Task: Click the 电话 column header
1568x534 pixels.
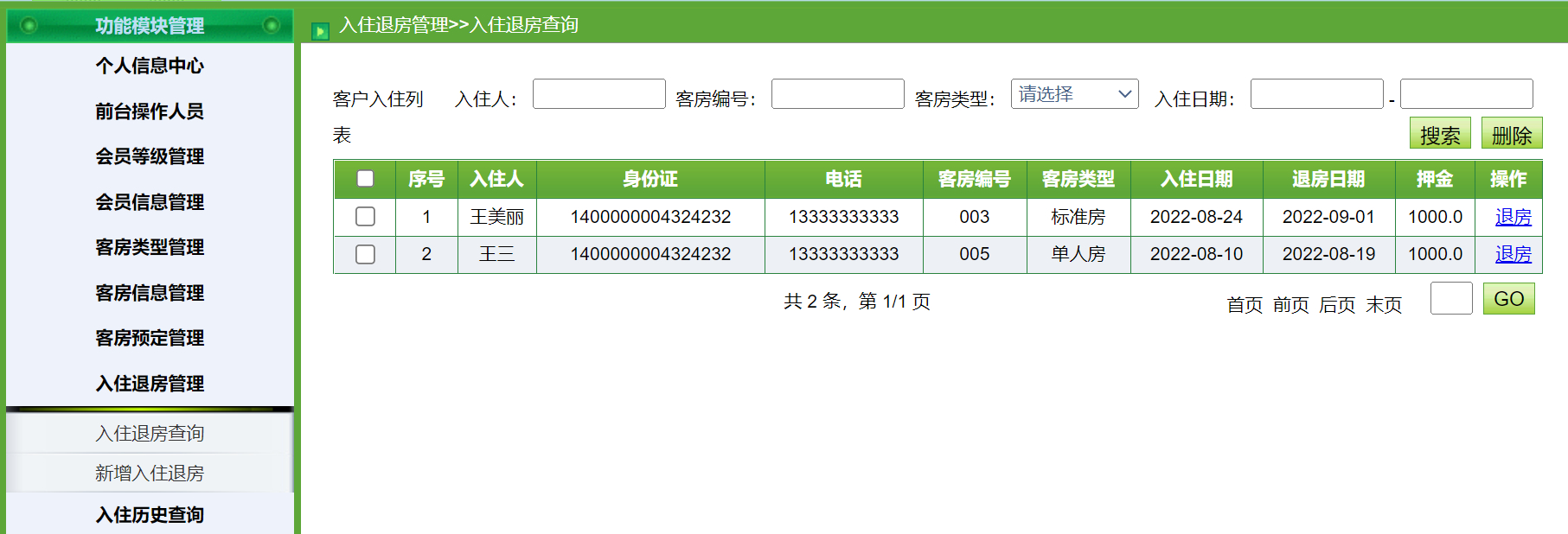Action: 843,179
